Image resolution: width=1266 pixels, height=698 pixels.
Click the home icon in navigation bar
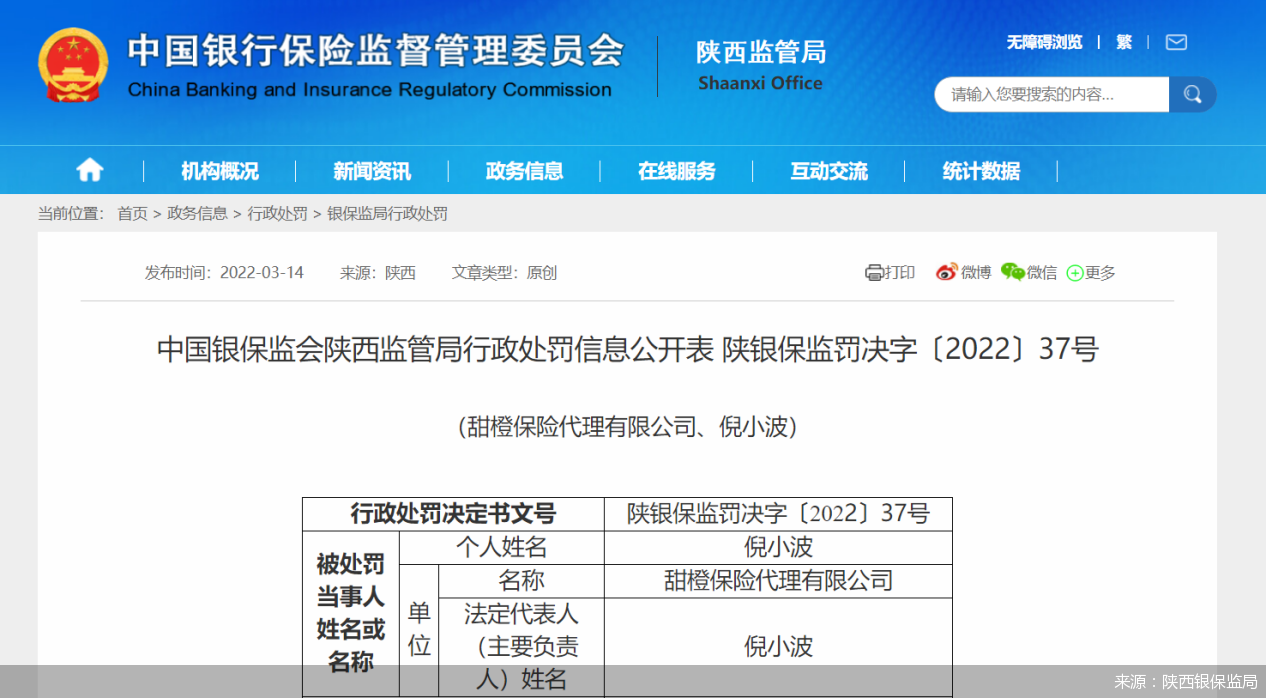[x=90, y=171]
